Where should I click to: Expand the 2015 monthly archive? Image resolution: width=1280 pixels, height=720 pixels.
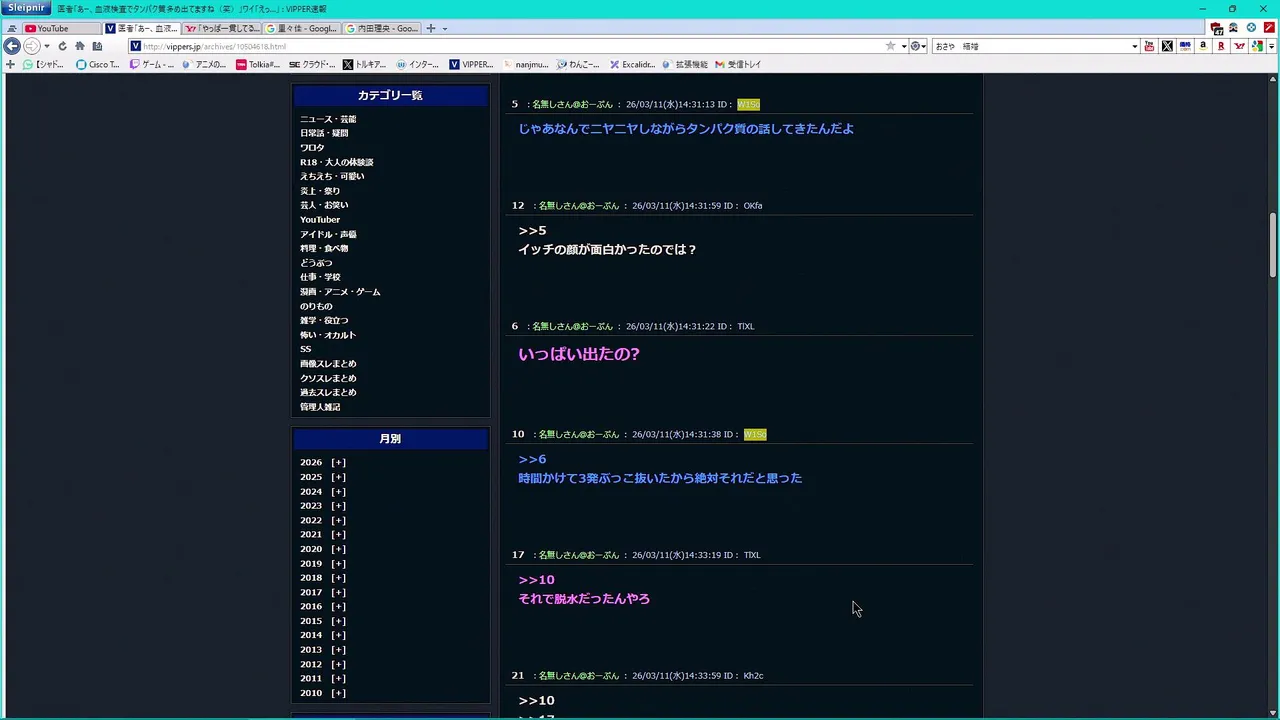(x=338, y=621)
